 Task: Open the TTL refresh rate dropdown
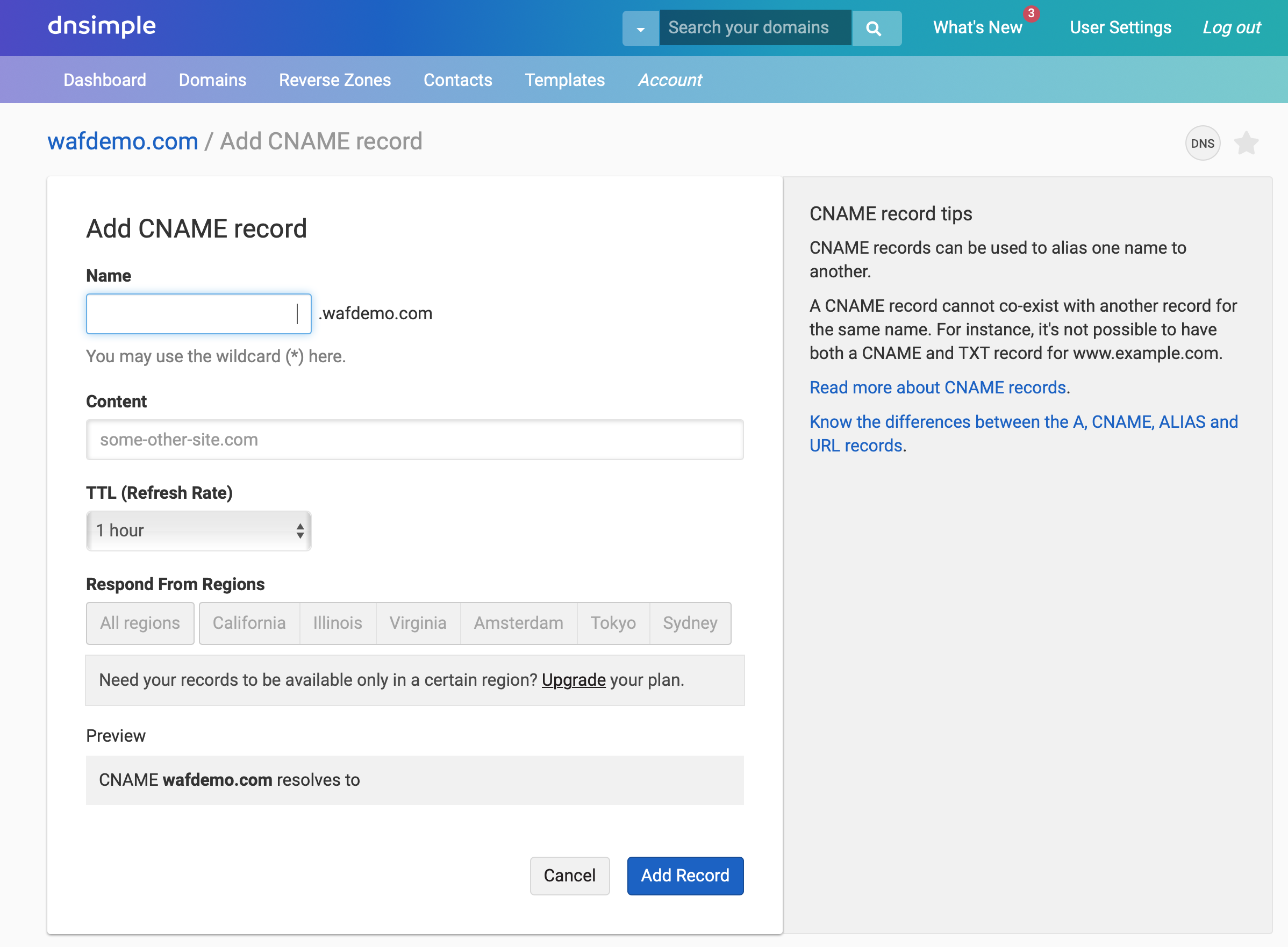(x=198, y=530)
